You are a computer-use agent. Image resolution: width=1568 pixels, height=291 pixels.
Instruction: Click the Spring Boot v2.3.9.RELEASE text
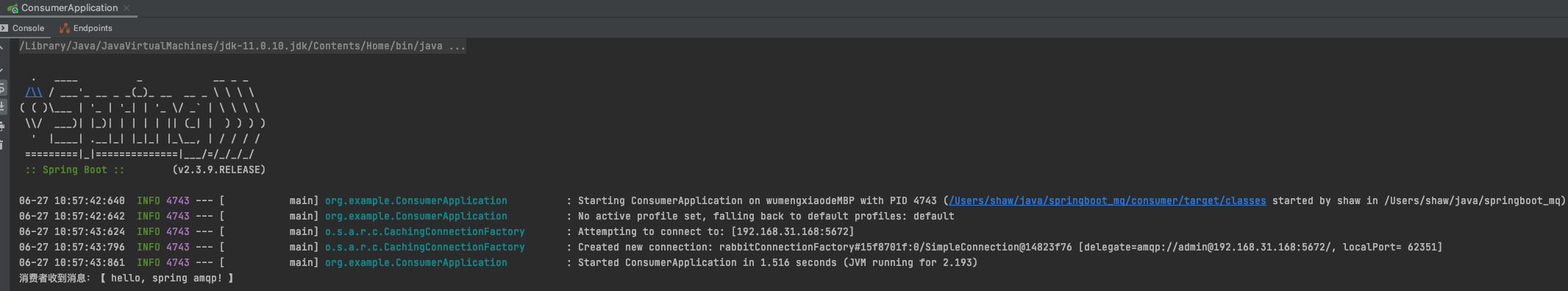(x=145, y=169)
